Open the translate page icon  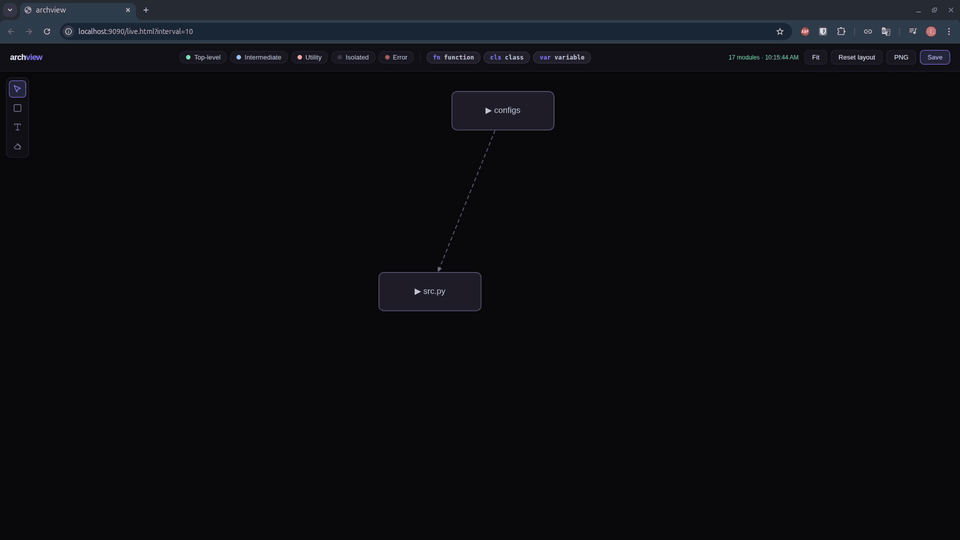pyautogui.click(x=886, y=31)
